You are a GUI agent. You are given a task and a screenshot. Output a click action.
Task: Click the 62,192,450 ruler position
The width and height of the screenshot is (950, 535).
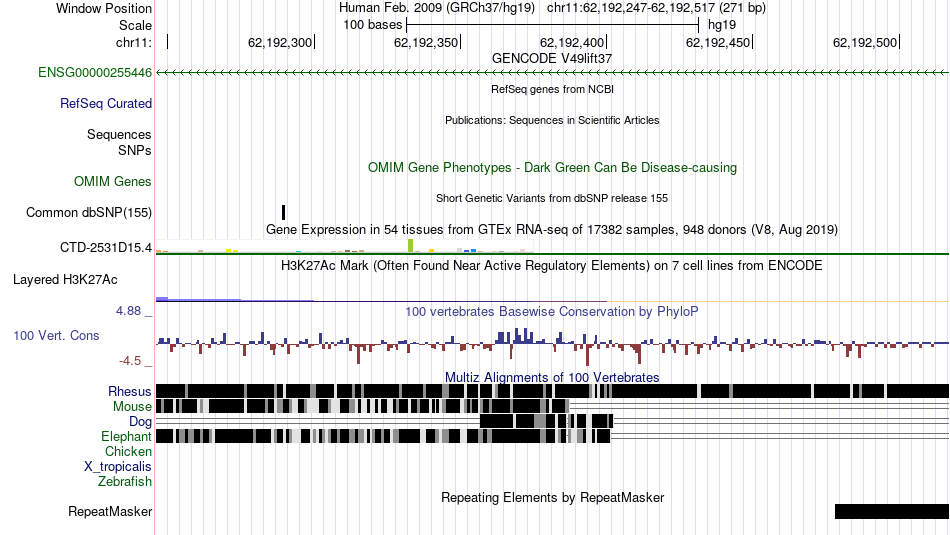tap(718, 42)
